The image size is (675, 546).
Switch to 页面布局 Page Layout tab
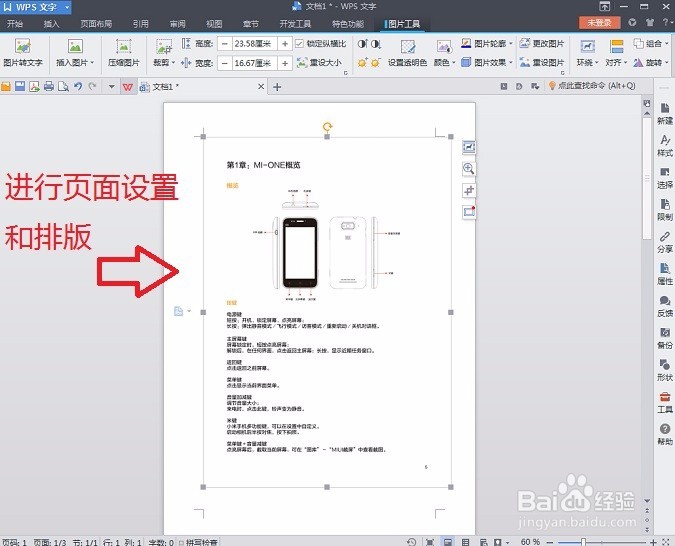point(96,24)
